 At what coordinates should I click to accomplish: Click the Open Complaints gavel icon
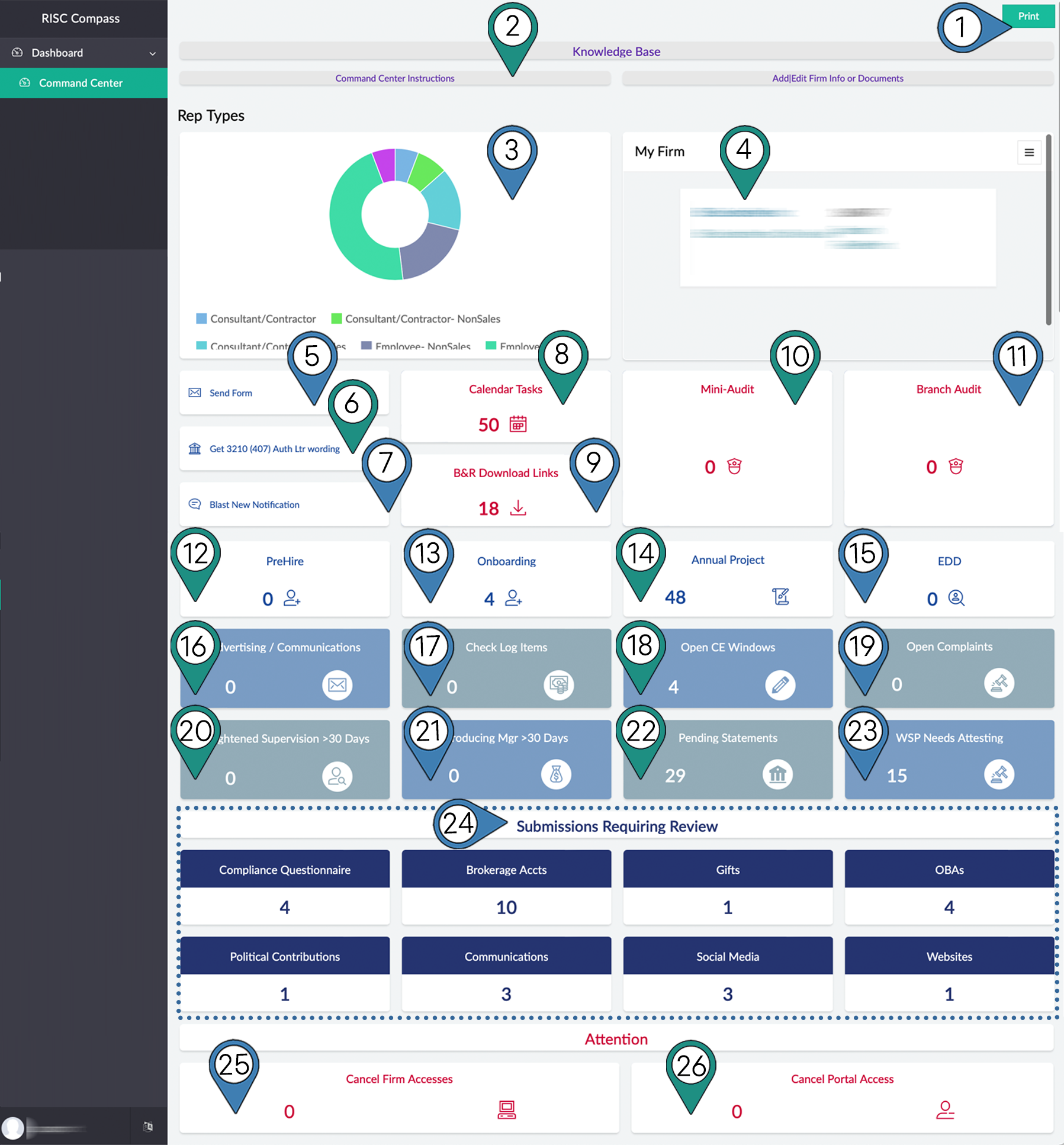pyautogui.click(x=999, y=683)
